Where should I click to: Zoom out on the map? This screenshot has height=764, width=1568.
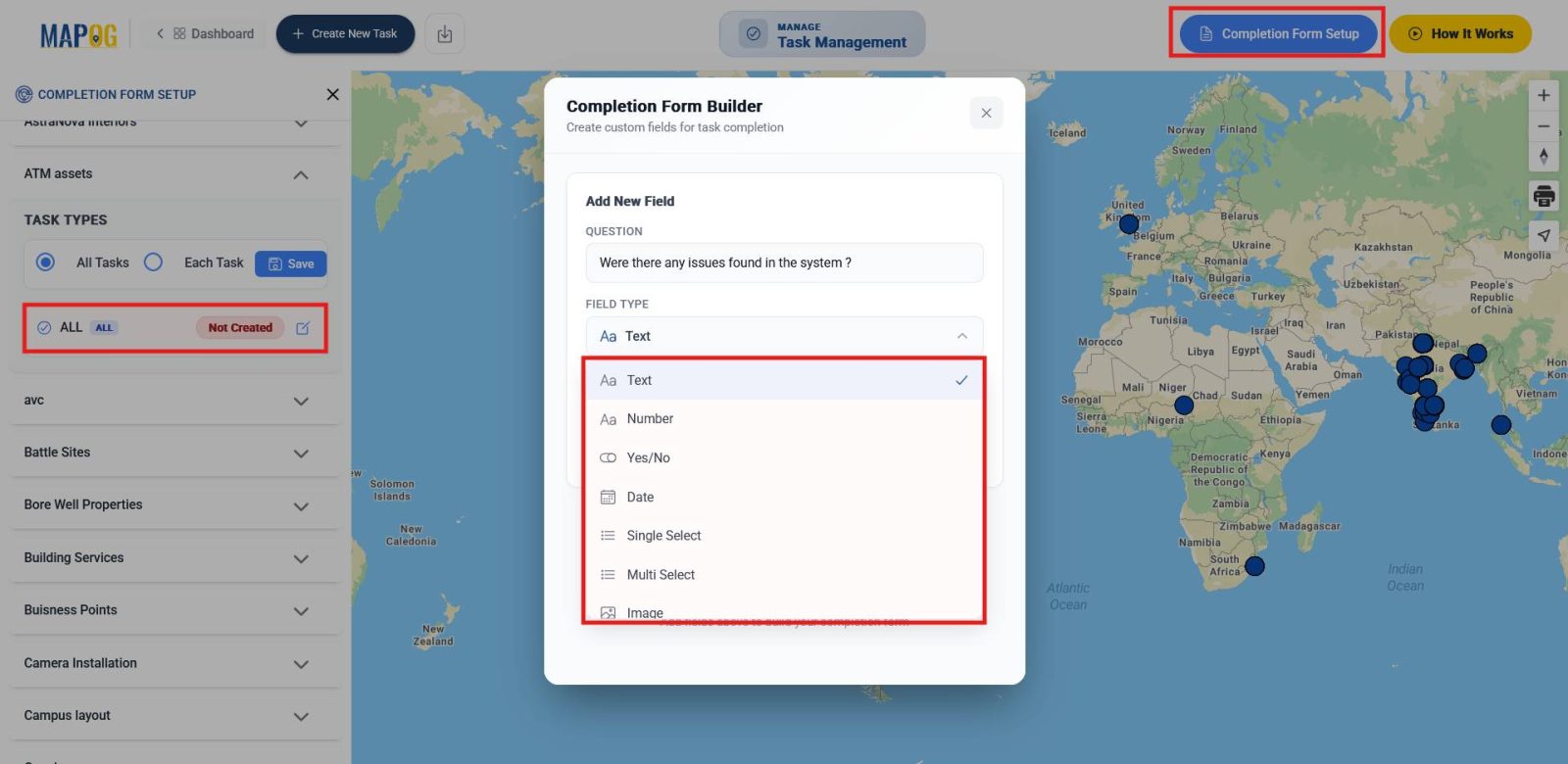click(x=1543, y=126)
